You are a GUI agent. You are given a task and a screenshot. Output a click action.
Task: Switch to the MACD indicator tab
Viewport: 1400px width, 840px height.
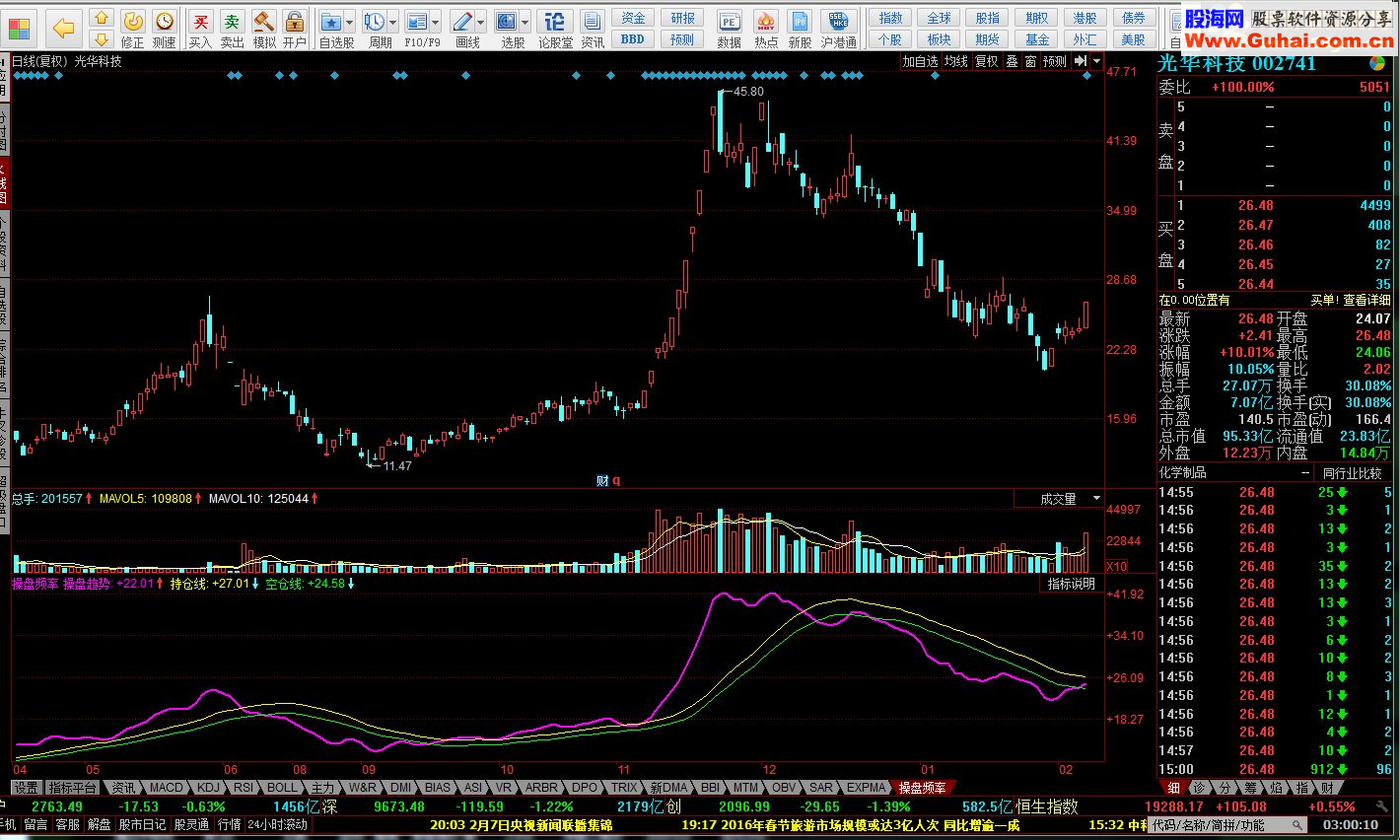(167, 788)
